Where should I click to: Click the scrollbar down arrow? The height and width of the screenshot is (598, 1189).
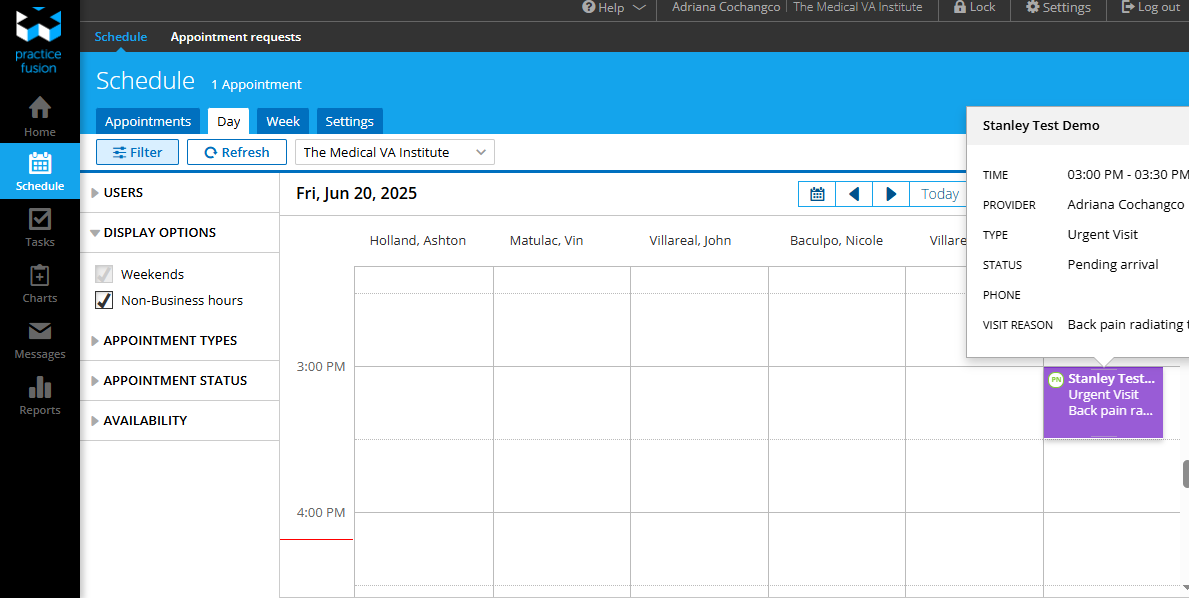coord(1185,586)
